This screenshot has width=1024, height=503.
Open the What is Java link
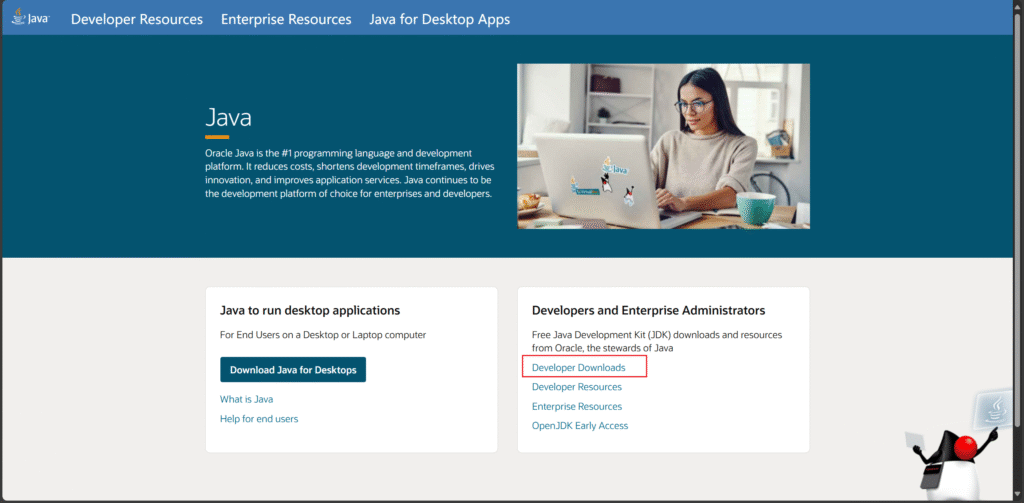tap(246, 399)
